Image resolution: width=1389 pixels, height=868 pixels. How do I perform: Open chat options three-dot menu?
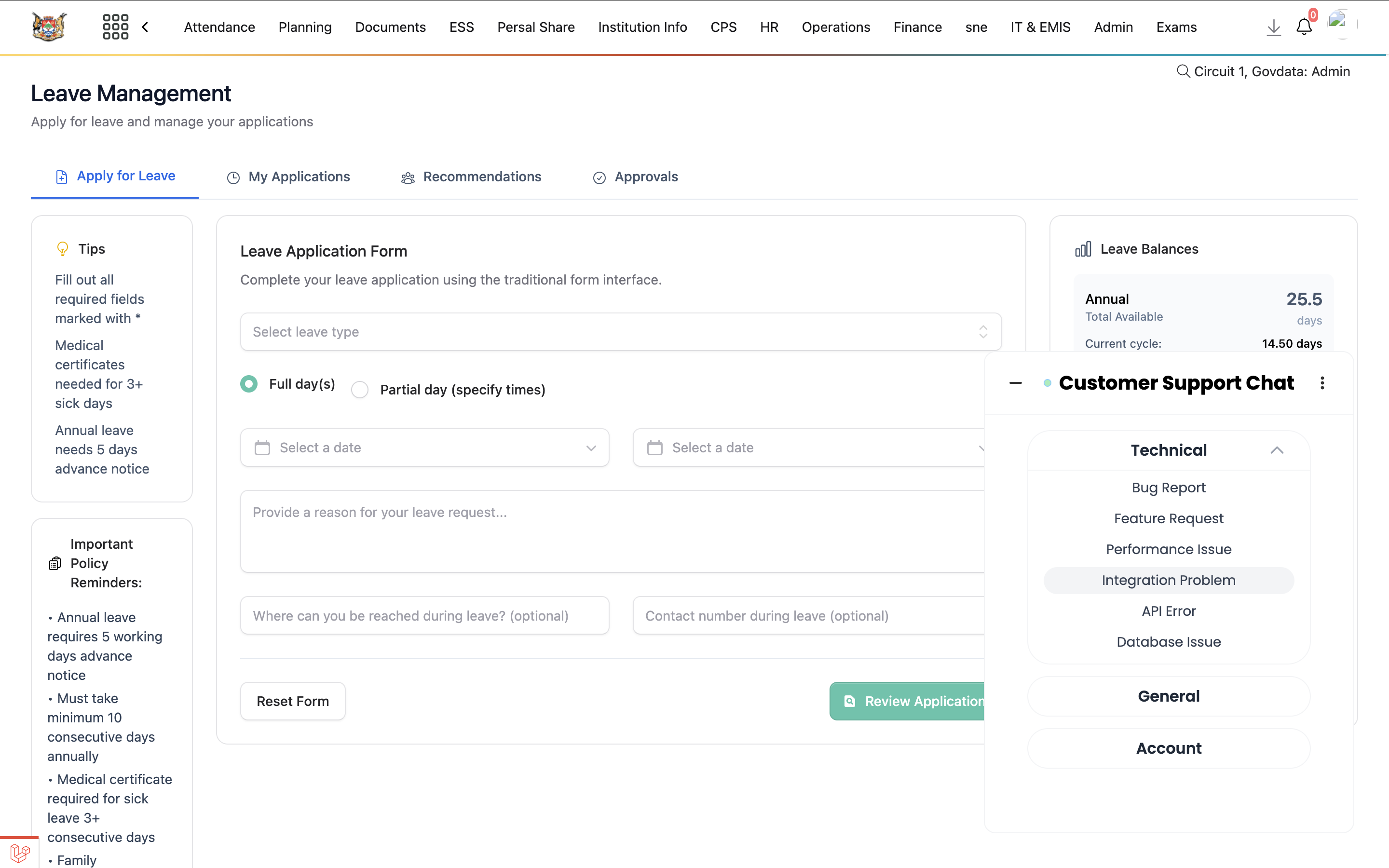(1322, 383)
